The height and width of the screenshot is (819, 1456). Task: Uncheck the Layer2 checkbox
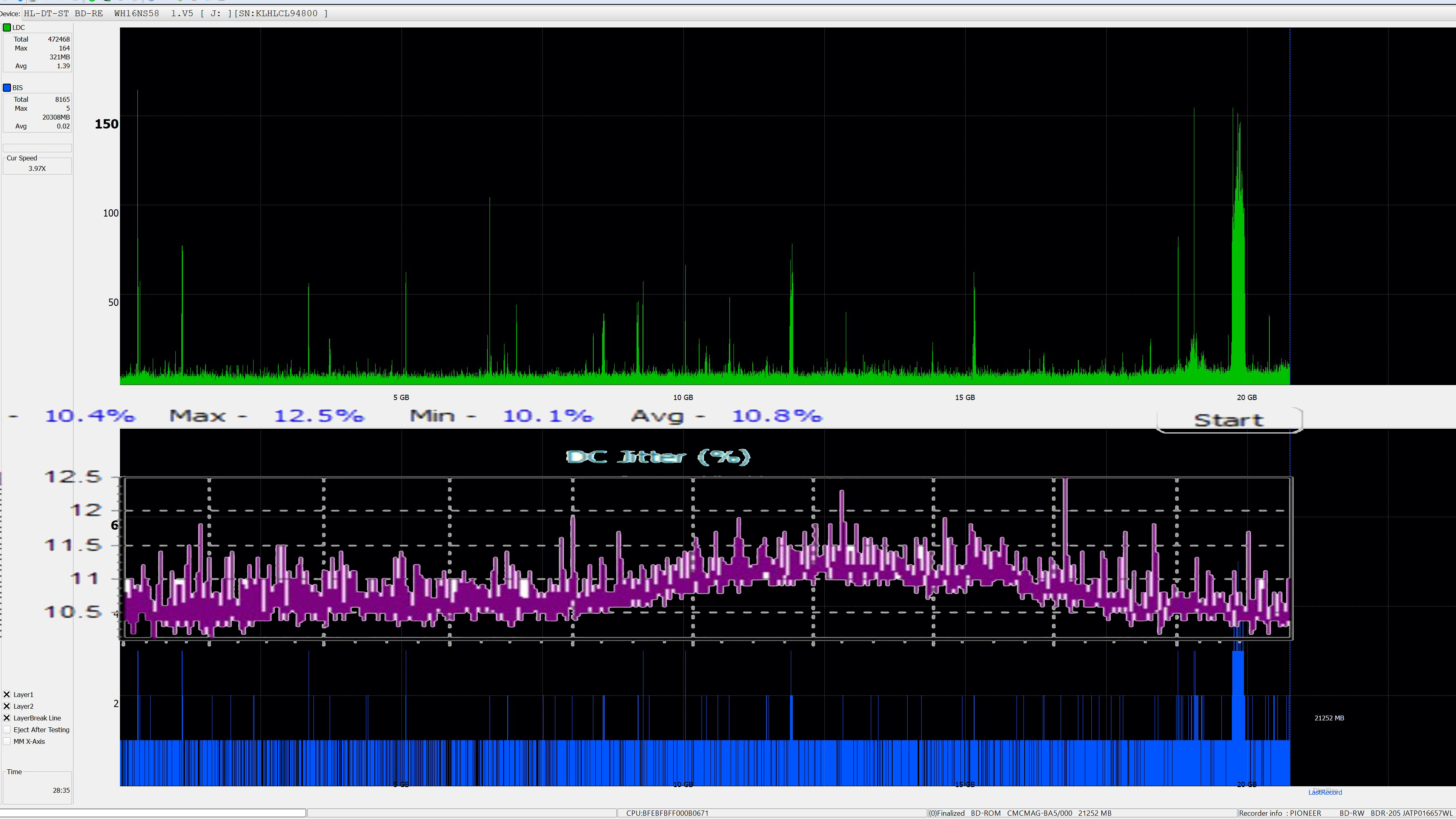coord(7,706)
